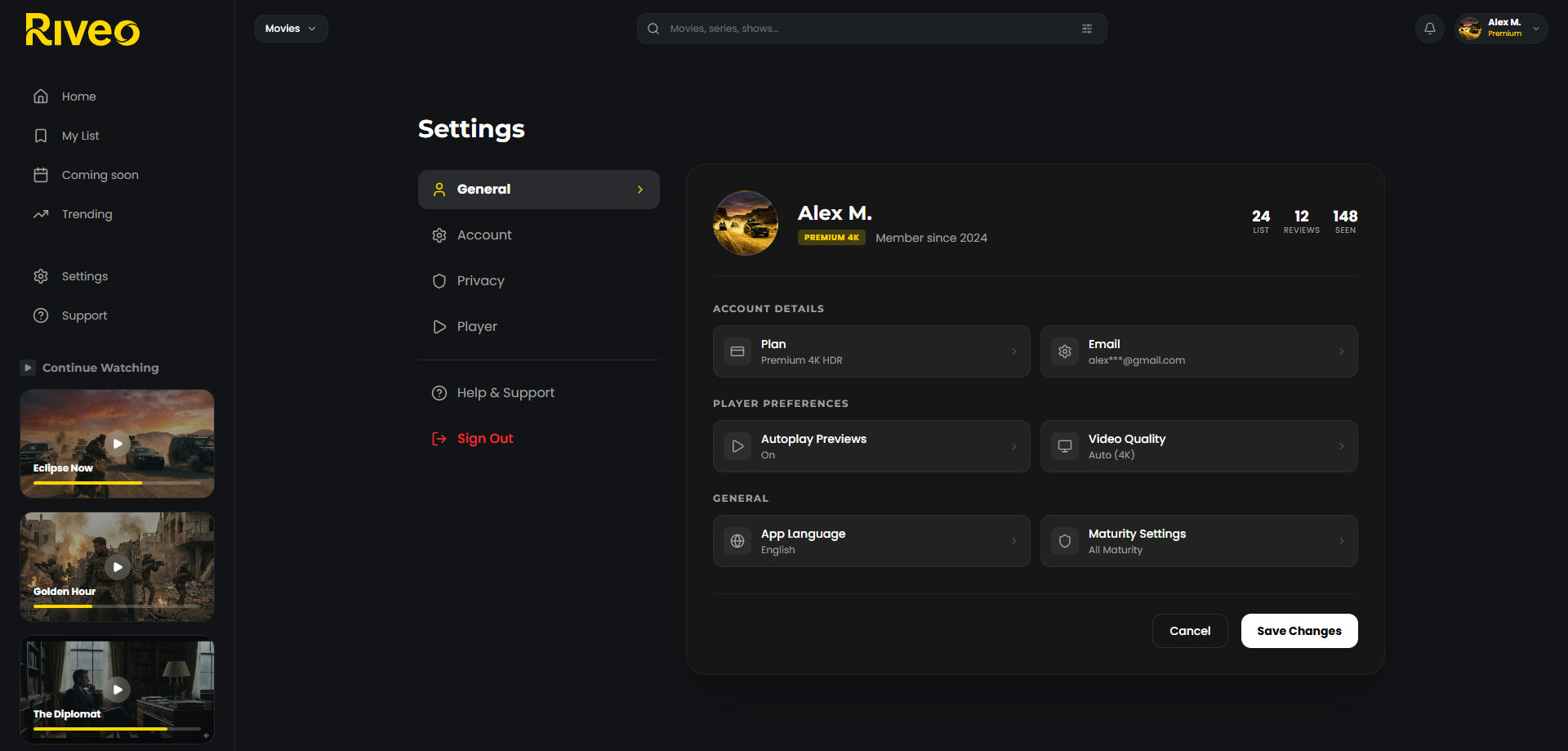The image size is (1568, 751).
Task: Click the Cancel button
Action: (1189, 631)
